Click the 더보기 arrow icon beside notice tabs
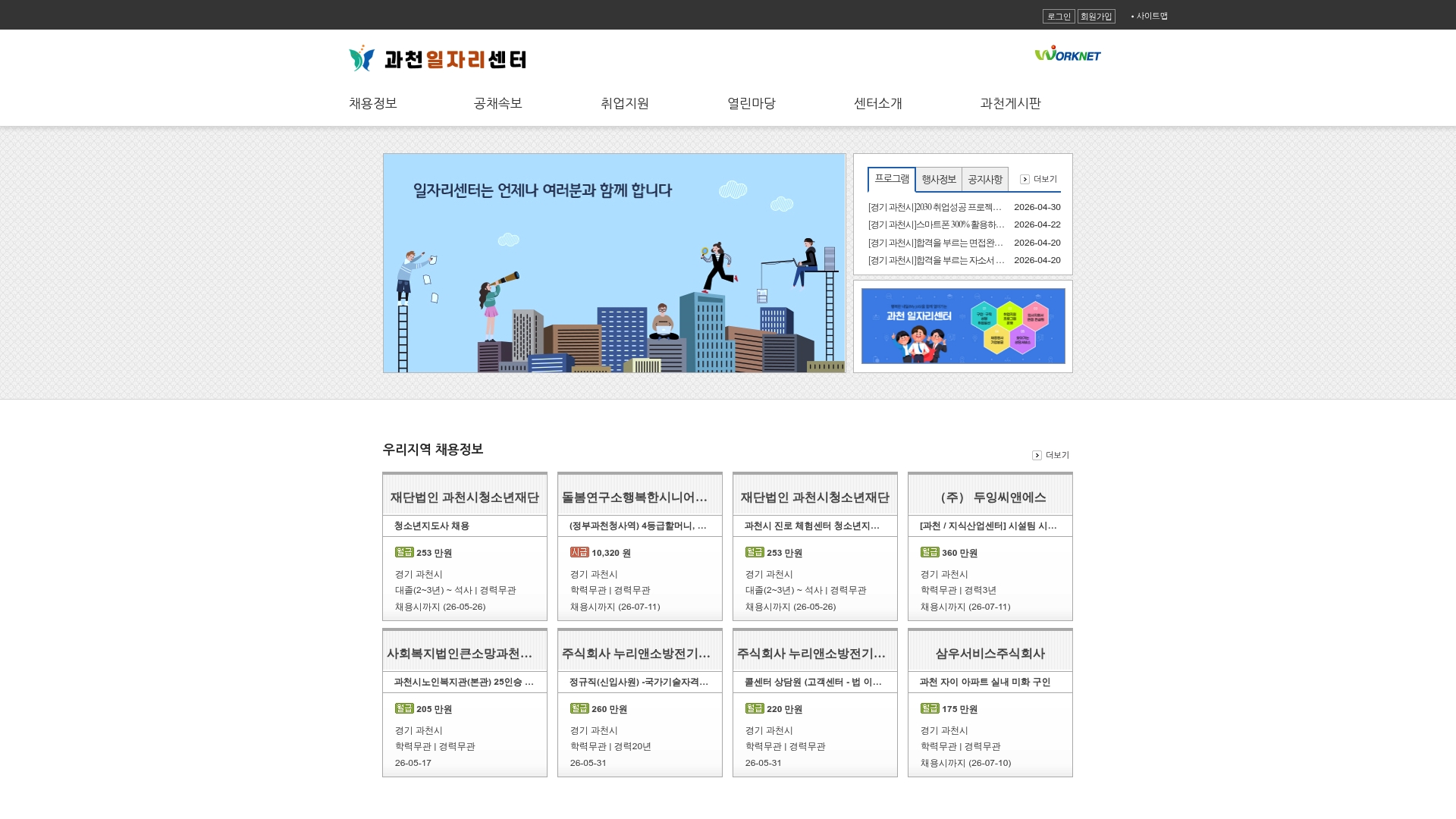The image size is (1456, 819). pos(1025,180)
